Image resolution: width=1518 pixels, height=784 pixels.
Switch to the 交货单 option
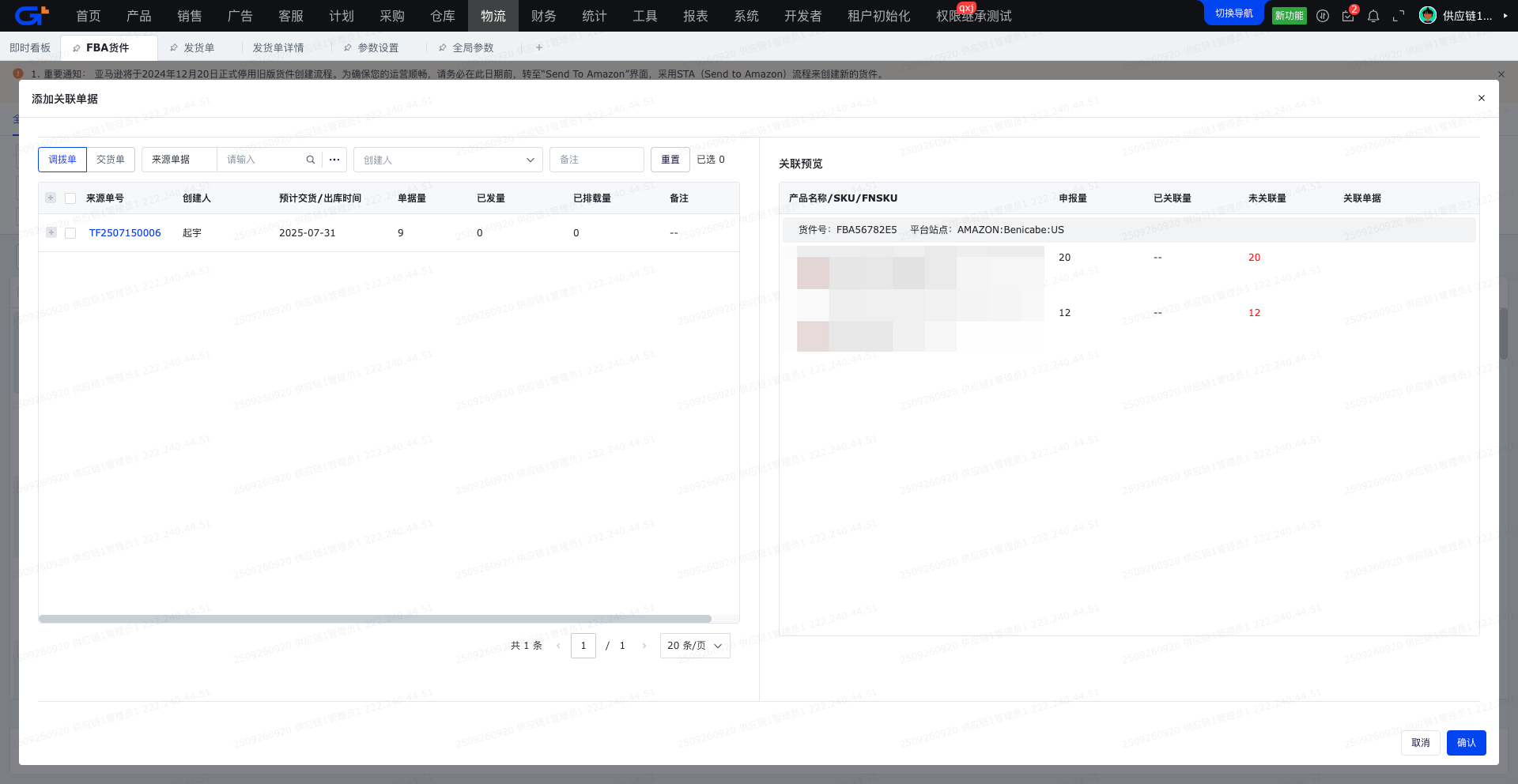111,160
